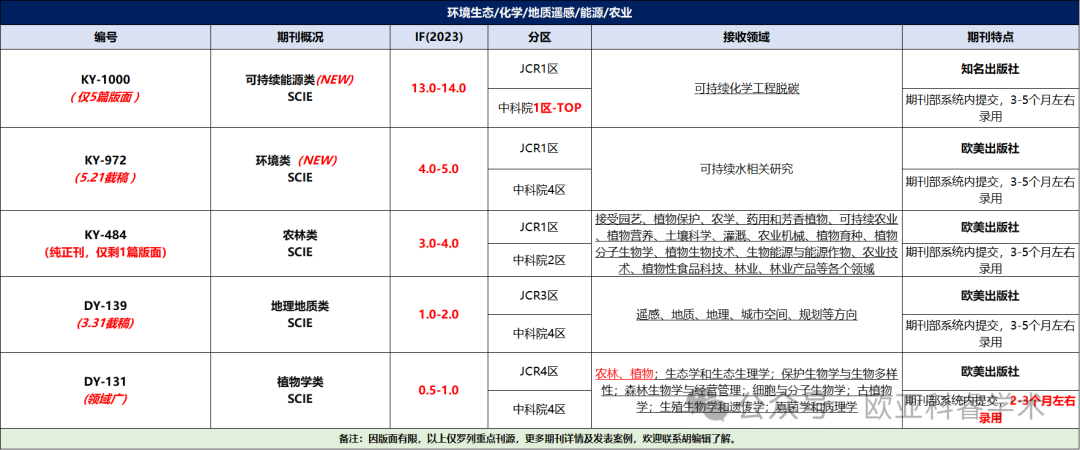Click the 备注 footer note
The image size is (1080, 450).
(x=539, y=438)
